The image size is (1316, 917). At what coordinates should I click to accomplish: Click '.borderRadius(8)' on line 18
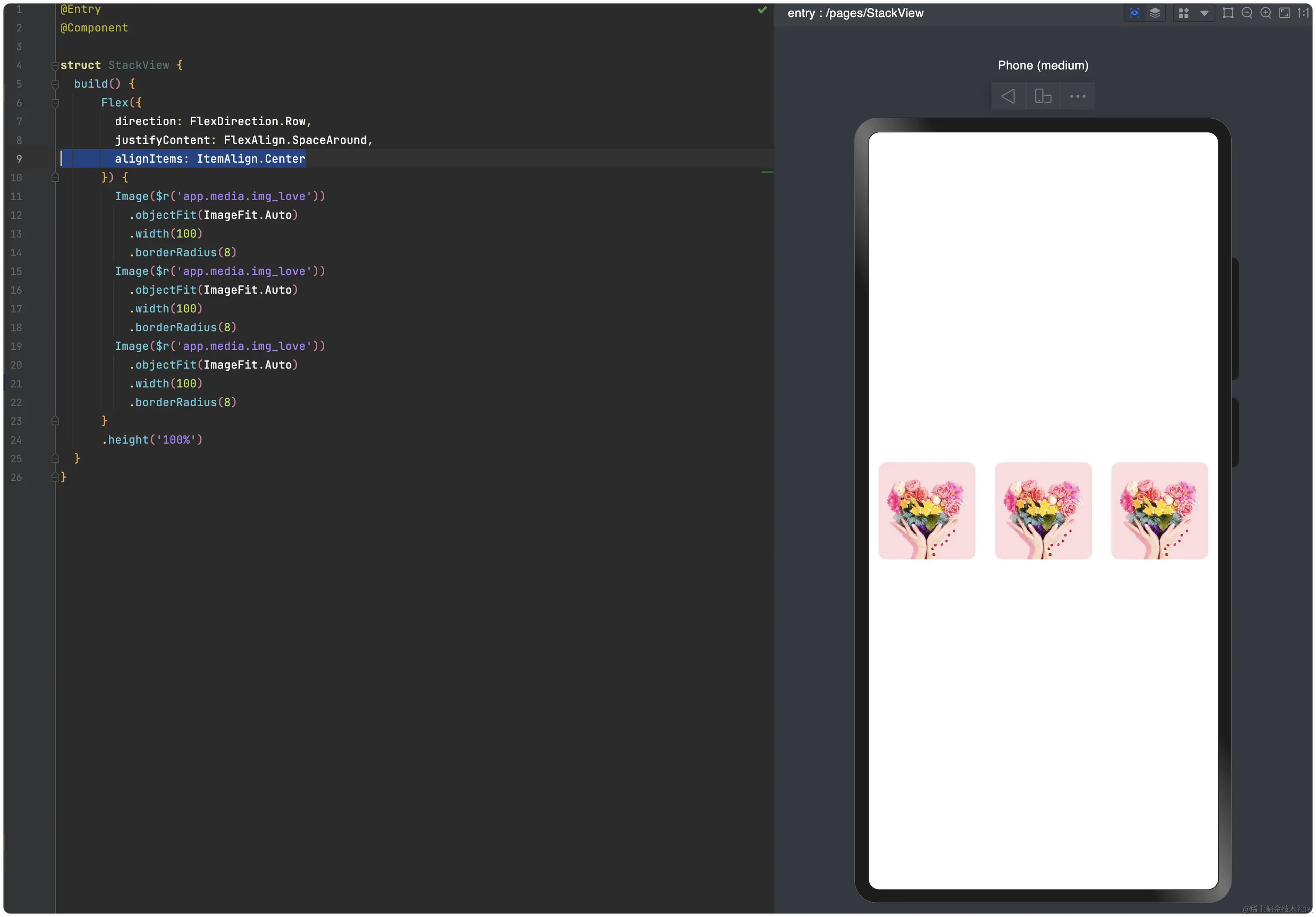coord(183,328)
